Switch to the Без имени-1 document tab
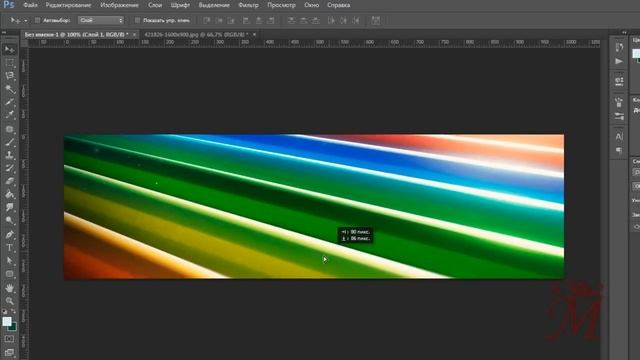The height and width of the screenshot is (360, 640). point(76,35)
